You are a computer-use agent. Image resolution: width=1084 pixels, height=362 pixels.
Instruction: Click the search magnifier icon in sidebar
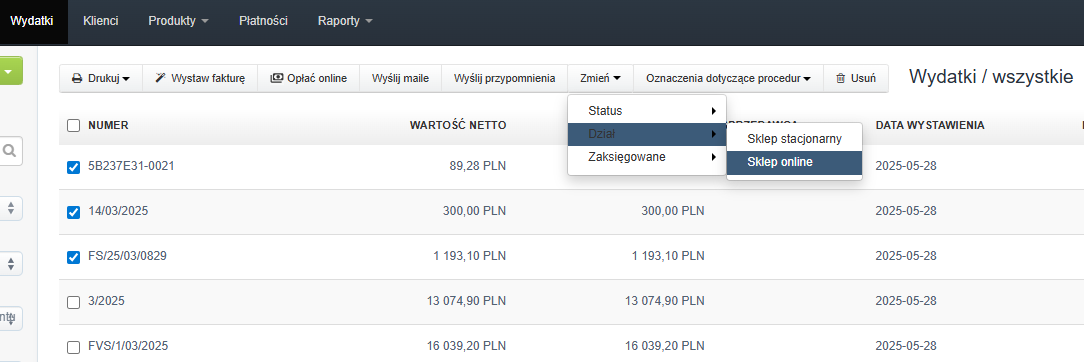coord(10,151)
